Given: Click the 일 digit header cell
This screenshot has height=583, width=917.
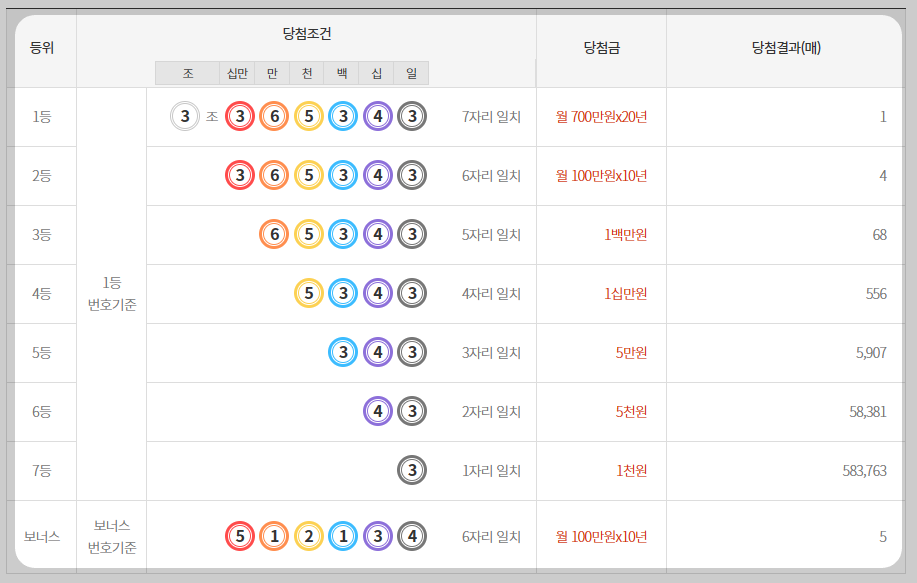Looking at the screenshot, I should pyautogui.click(x=412, y=73).
